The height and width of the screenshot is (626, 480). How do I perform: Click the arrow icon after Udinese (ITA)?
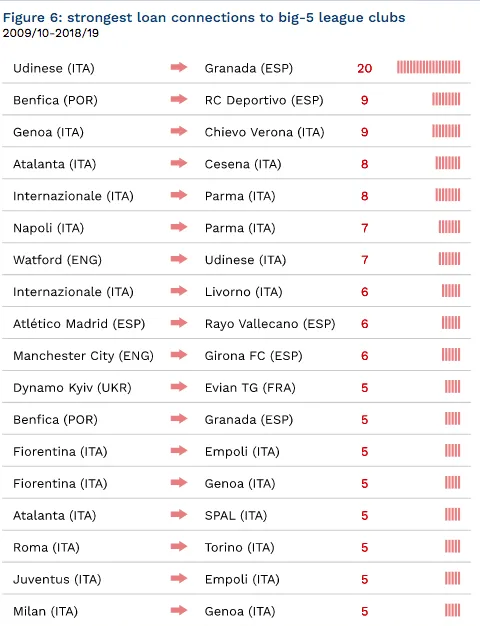click(x=179, y=67)
